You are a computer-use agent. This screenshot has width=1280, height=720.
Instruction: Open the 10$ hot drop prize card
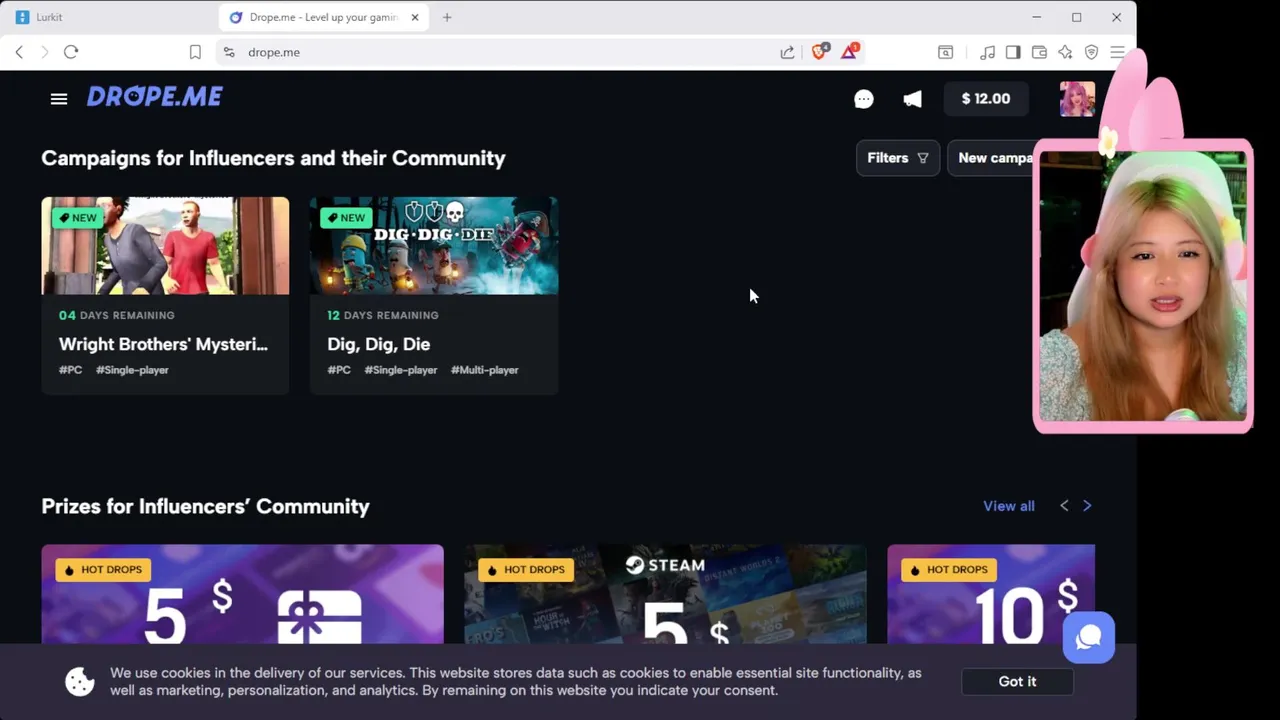(991, 594)
